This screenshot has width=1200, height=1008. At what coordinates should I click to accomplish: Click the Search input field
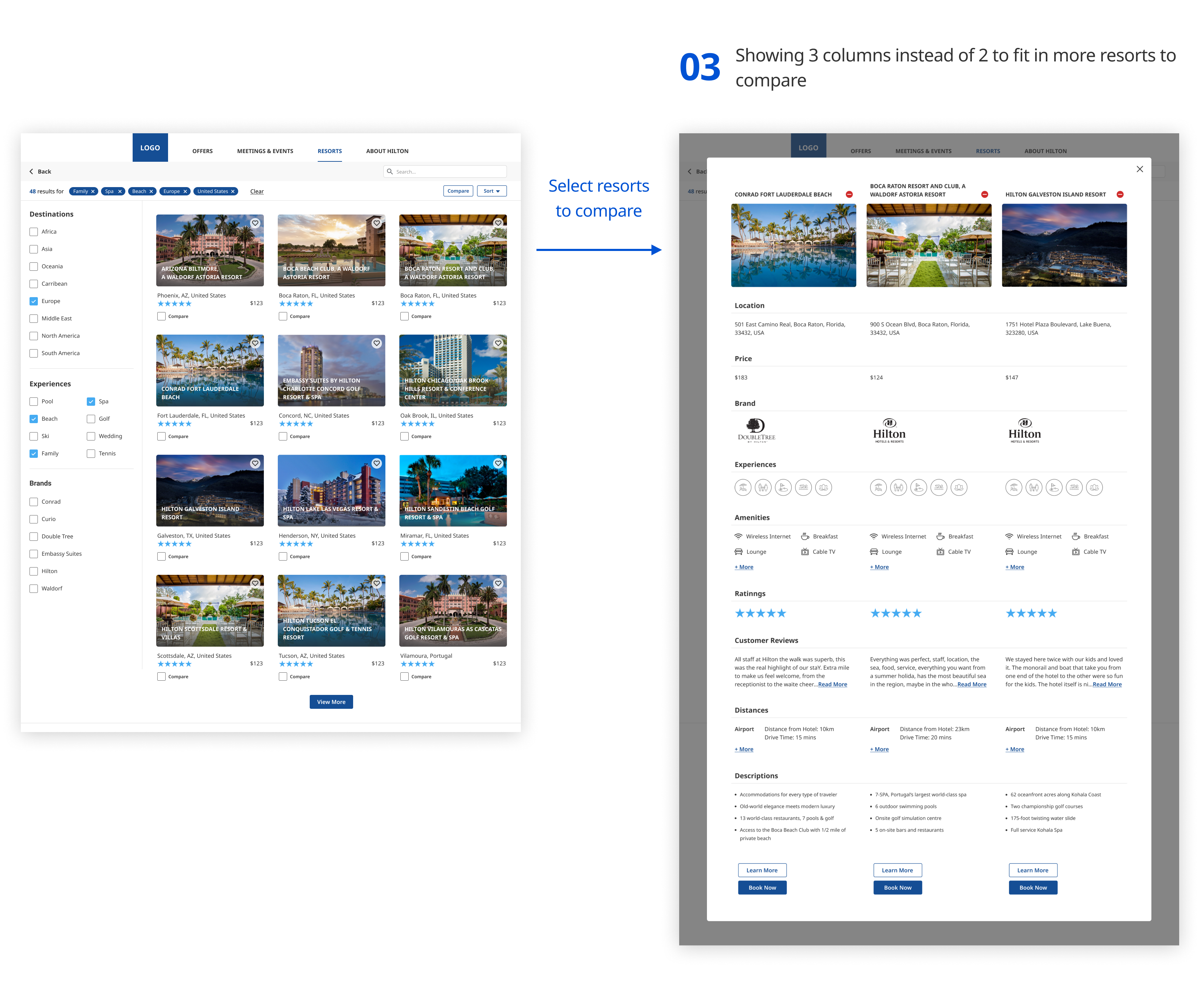tap(445, 171)
